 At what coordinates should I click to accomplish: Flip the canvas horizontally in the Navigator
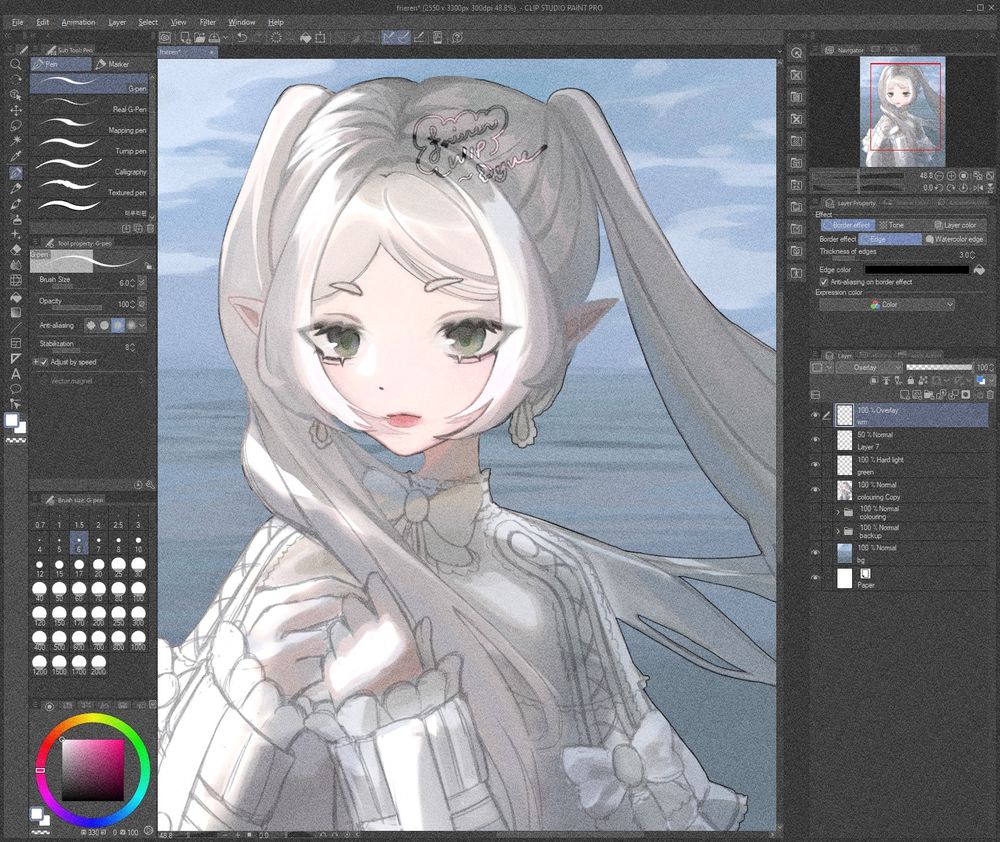click(x=978, y=188)
